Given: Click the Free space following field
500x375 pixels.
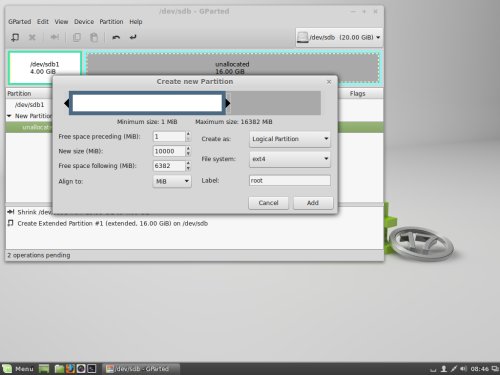Looking at the screenshot, I should [x=169, y=166].
